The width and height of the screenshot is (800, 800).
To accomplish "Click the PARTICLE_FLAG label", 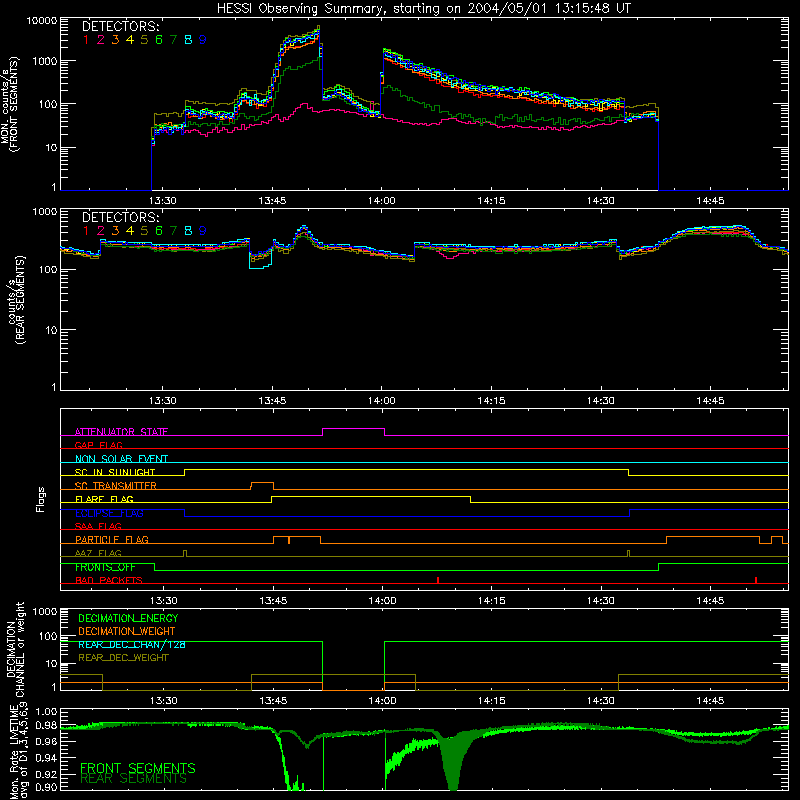I will pos(112,539).
